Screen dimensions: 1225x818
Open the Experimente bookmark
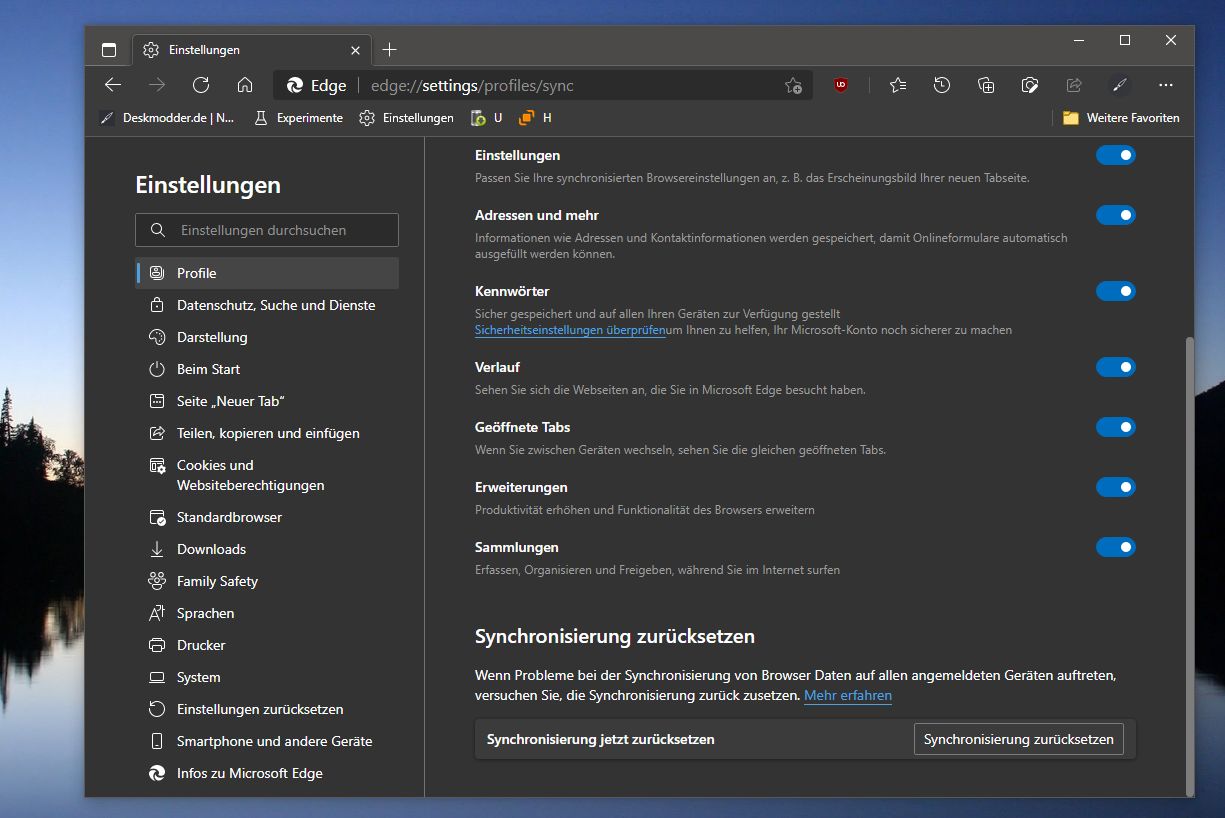coord(298,118)
